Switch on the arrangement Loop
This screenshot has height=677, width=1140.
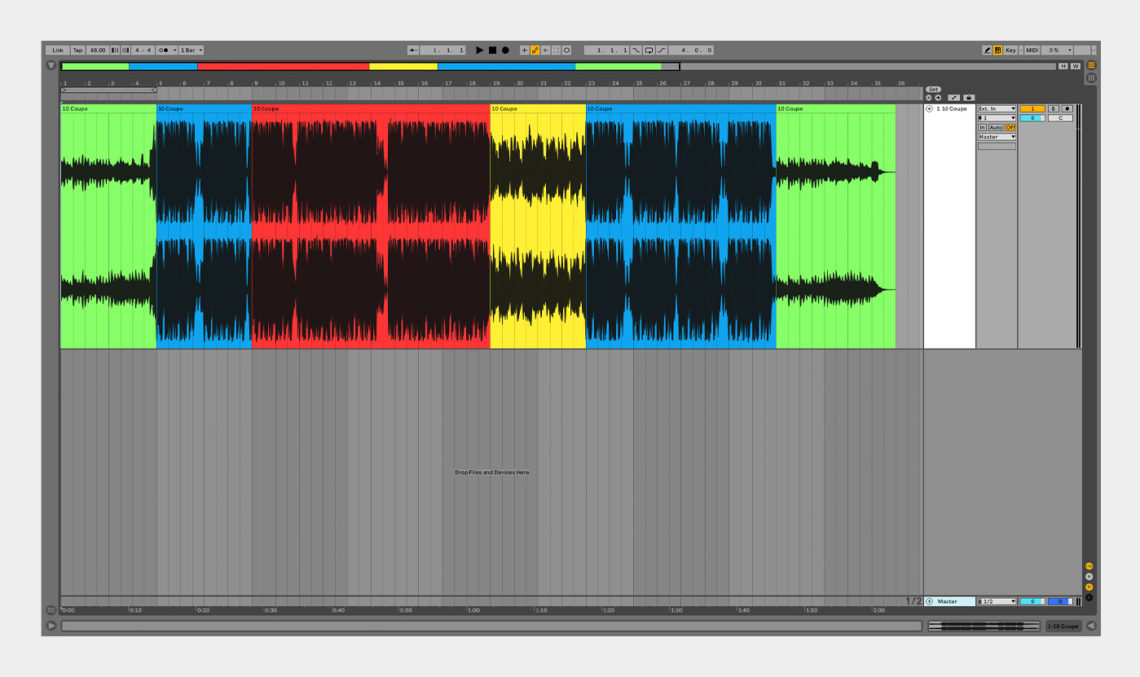649,50
